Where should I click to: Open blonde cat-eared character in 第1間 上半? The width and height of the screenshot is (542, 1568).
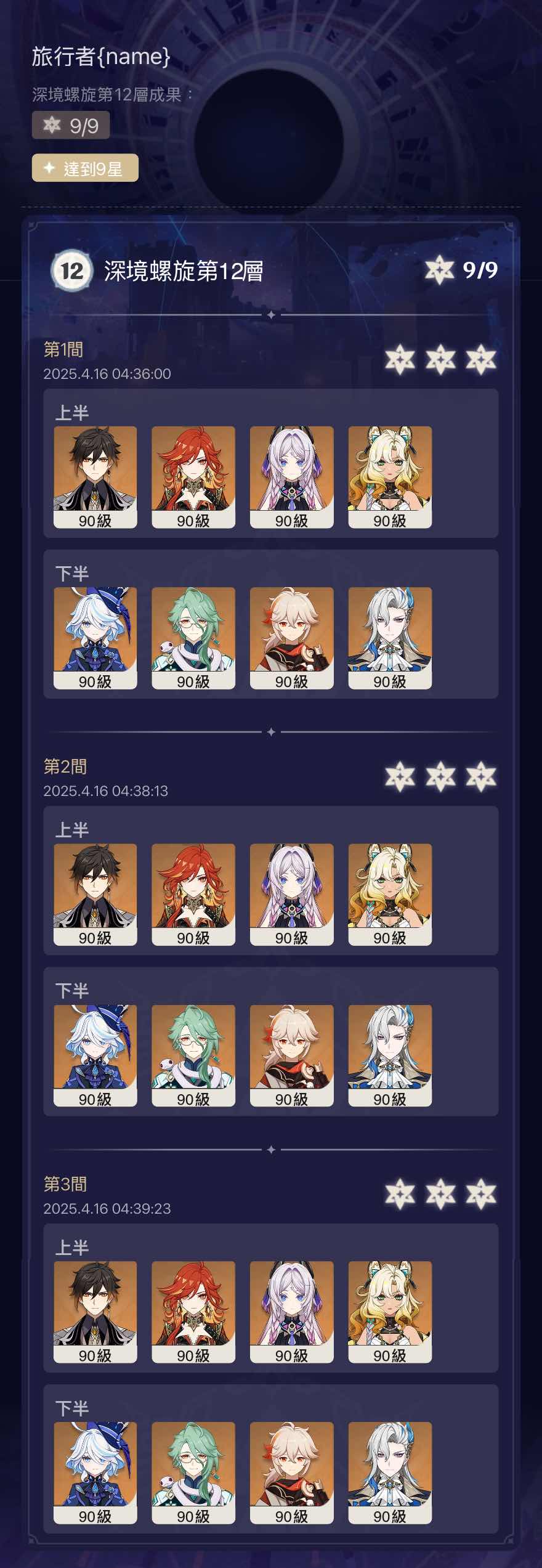[x=390, y=477]
